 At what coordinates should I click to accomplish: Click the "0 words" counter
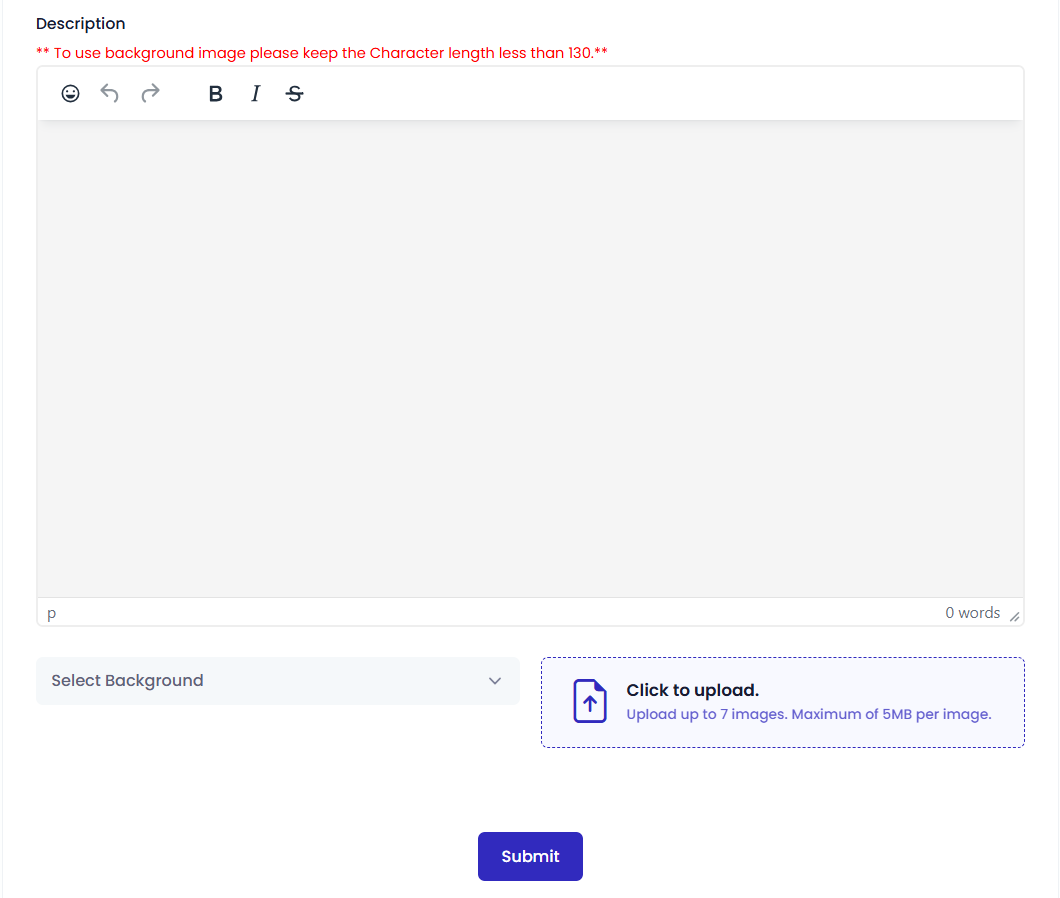tap(972, 613)
